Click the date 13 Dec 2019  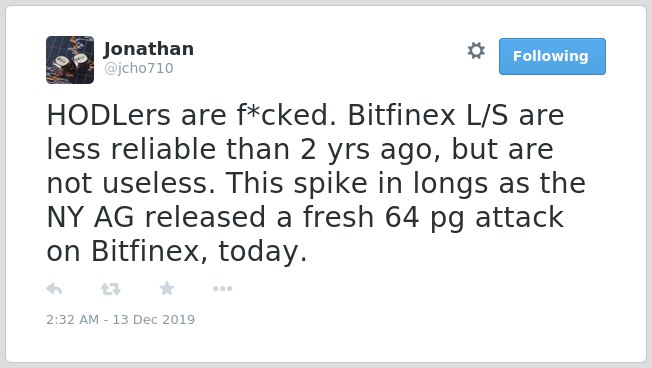[x=154, y=319]
